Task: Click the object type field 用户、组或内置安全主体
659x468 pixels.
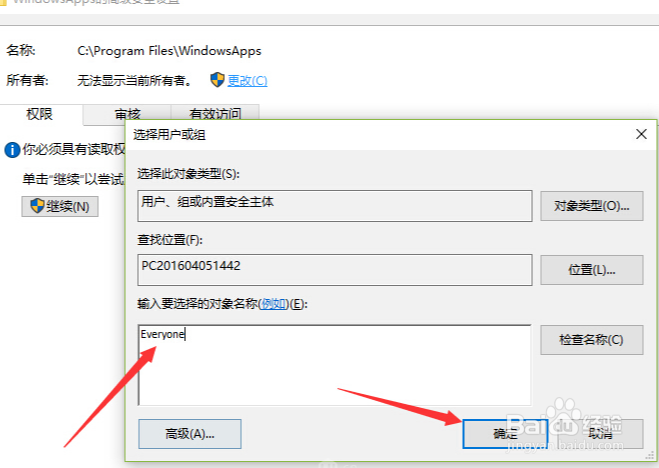Action: coord(335,206)
